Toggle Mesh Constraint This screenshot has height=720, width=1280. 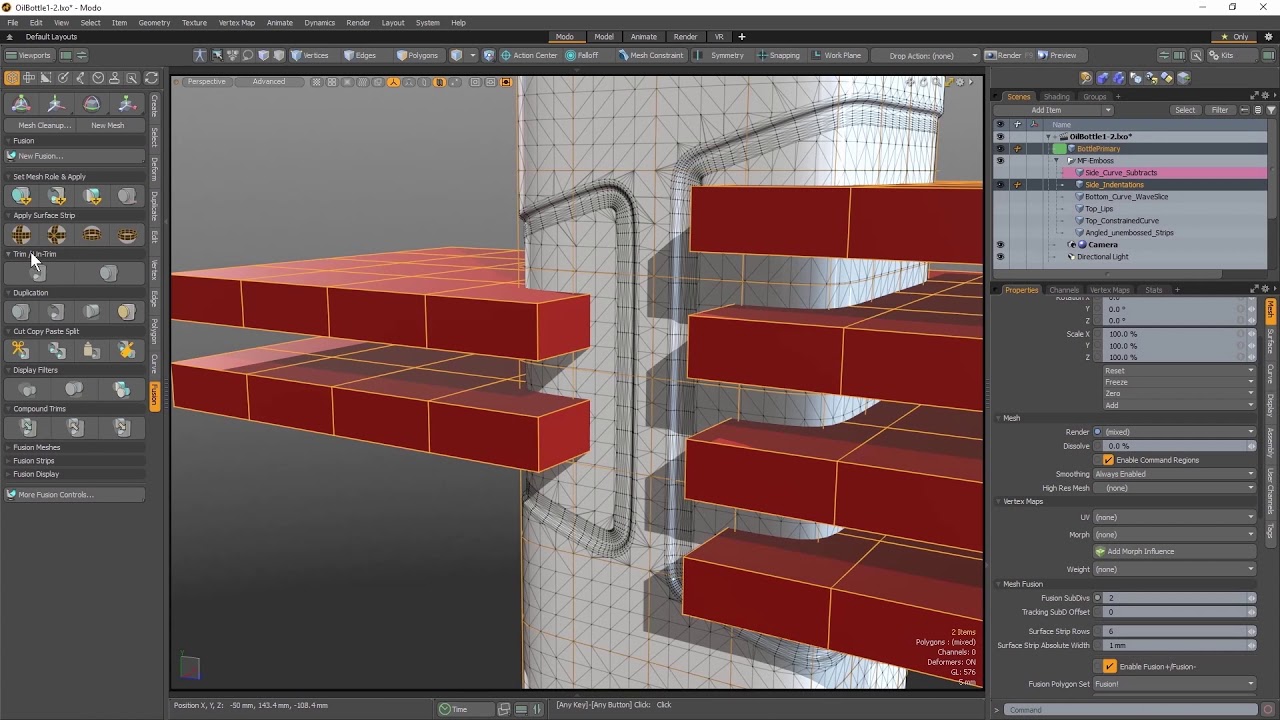651,55
